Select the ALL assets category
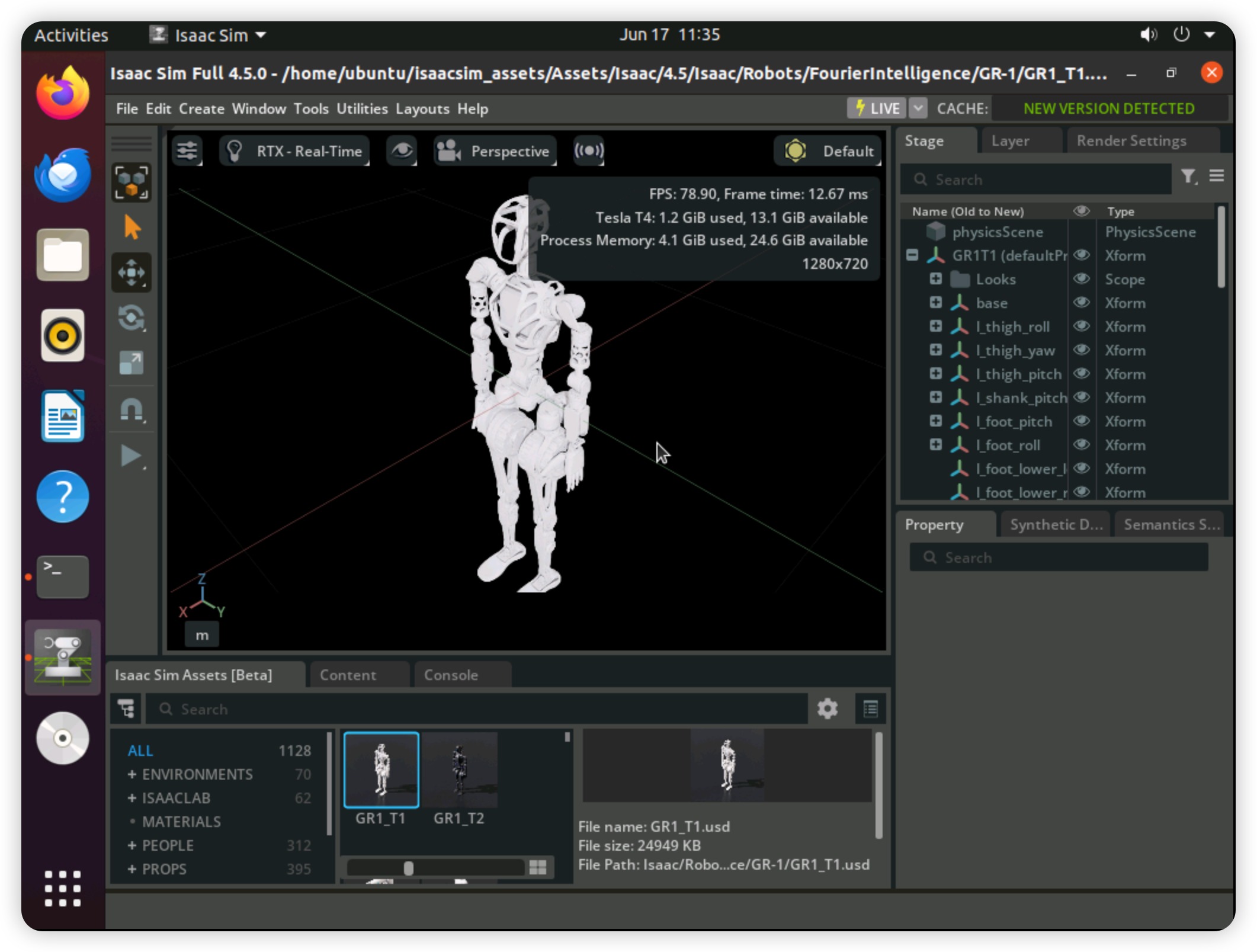This screenshot has width=1257, height=952. pos(140,751)
